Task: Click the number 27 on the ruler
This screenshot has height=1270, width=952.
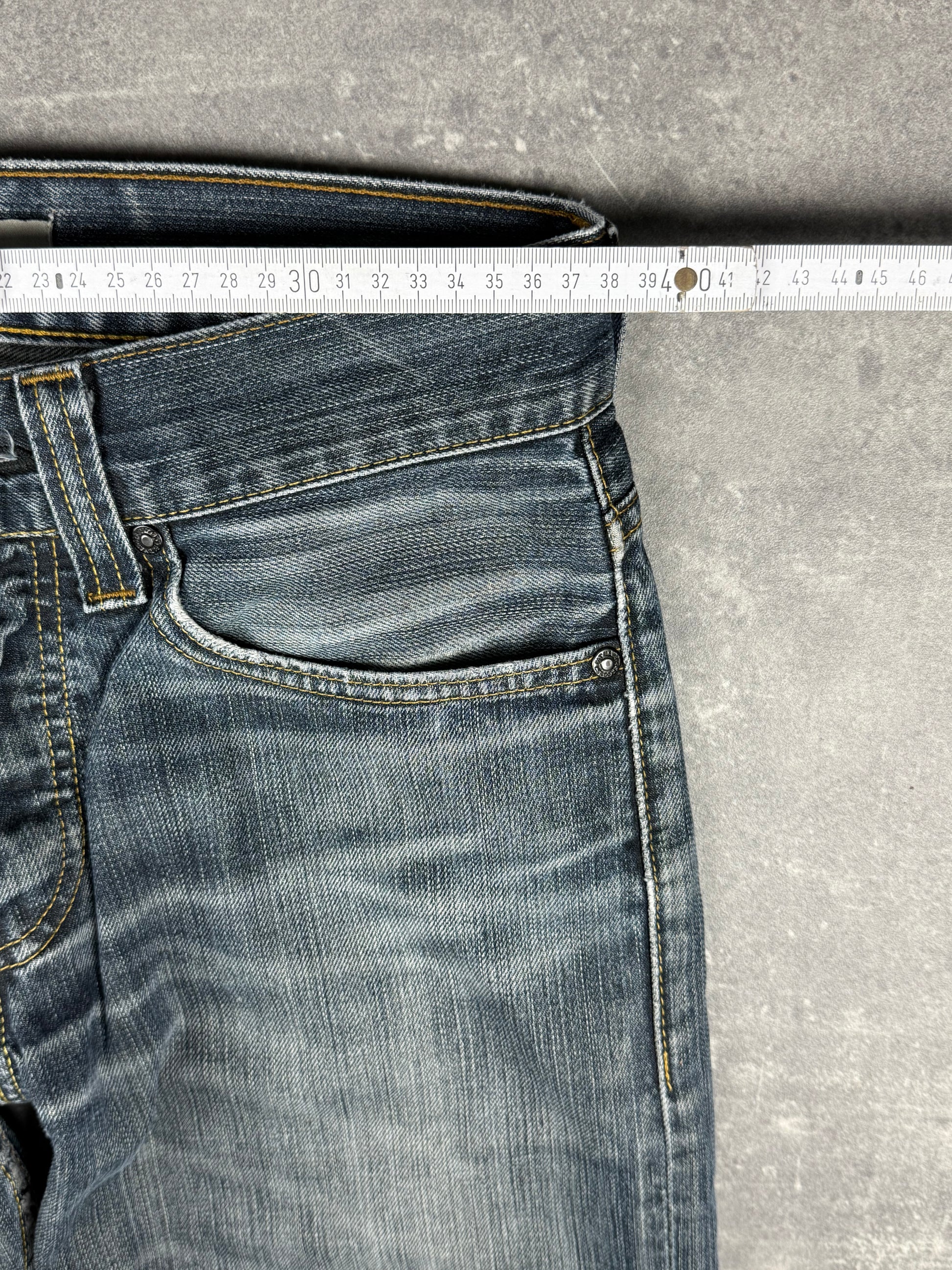Action: tap(190, 281)
